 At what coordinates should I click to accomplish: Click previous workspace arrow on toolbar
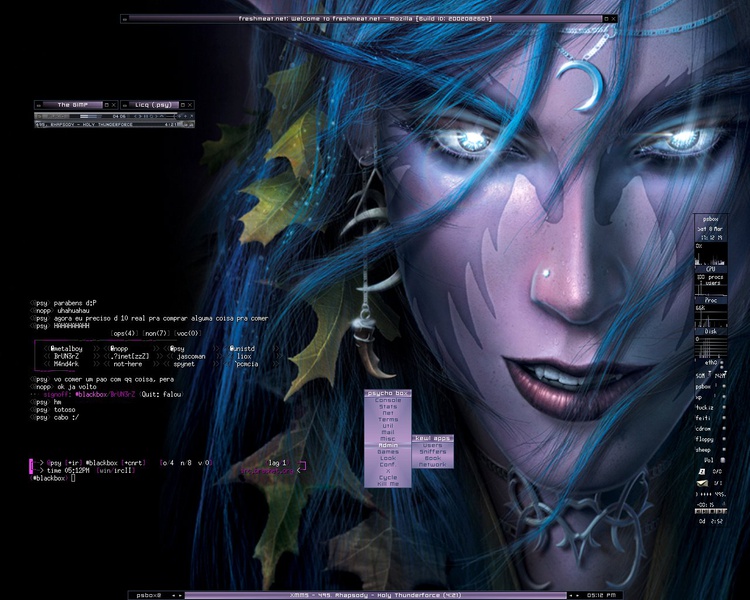pos(174,595)
